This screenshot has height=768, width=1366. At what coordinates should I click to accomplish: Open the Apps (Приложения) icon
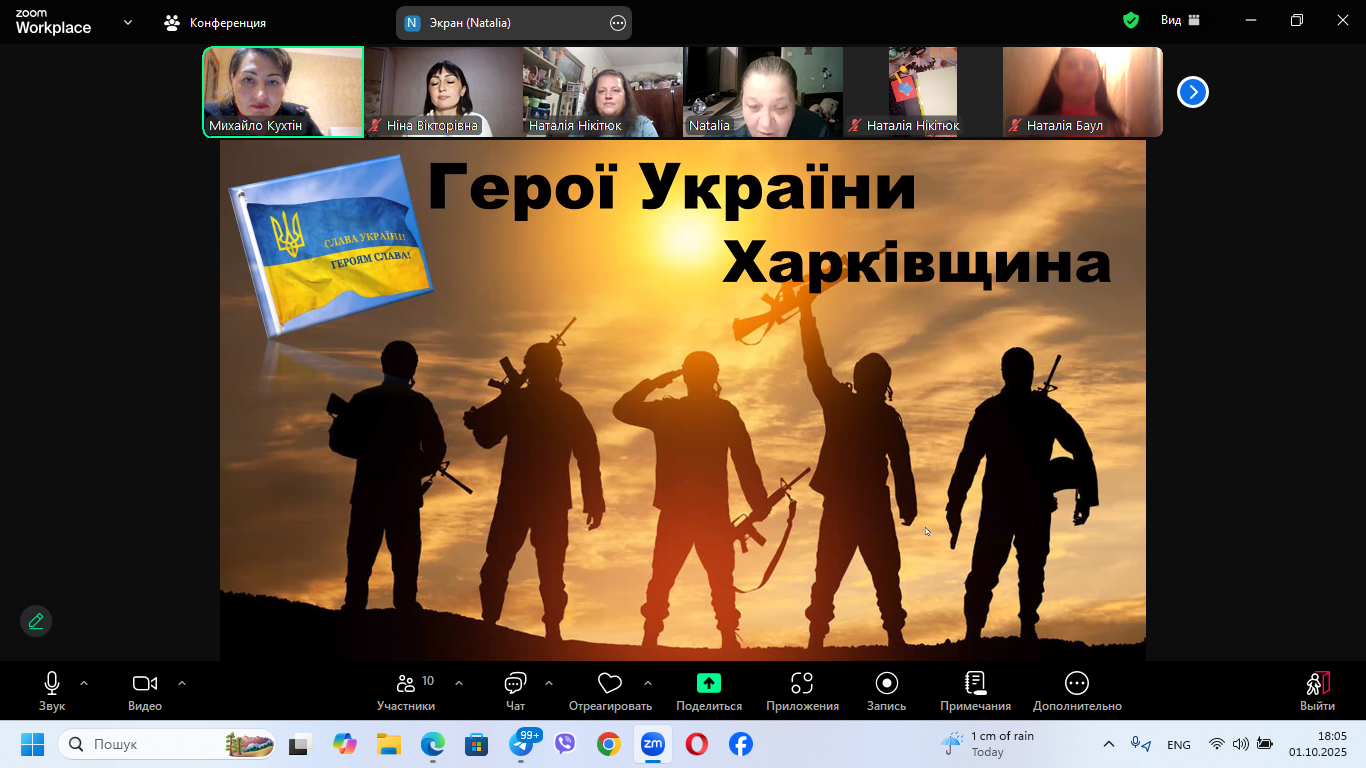click(x=802, y=684)
